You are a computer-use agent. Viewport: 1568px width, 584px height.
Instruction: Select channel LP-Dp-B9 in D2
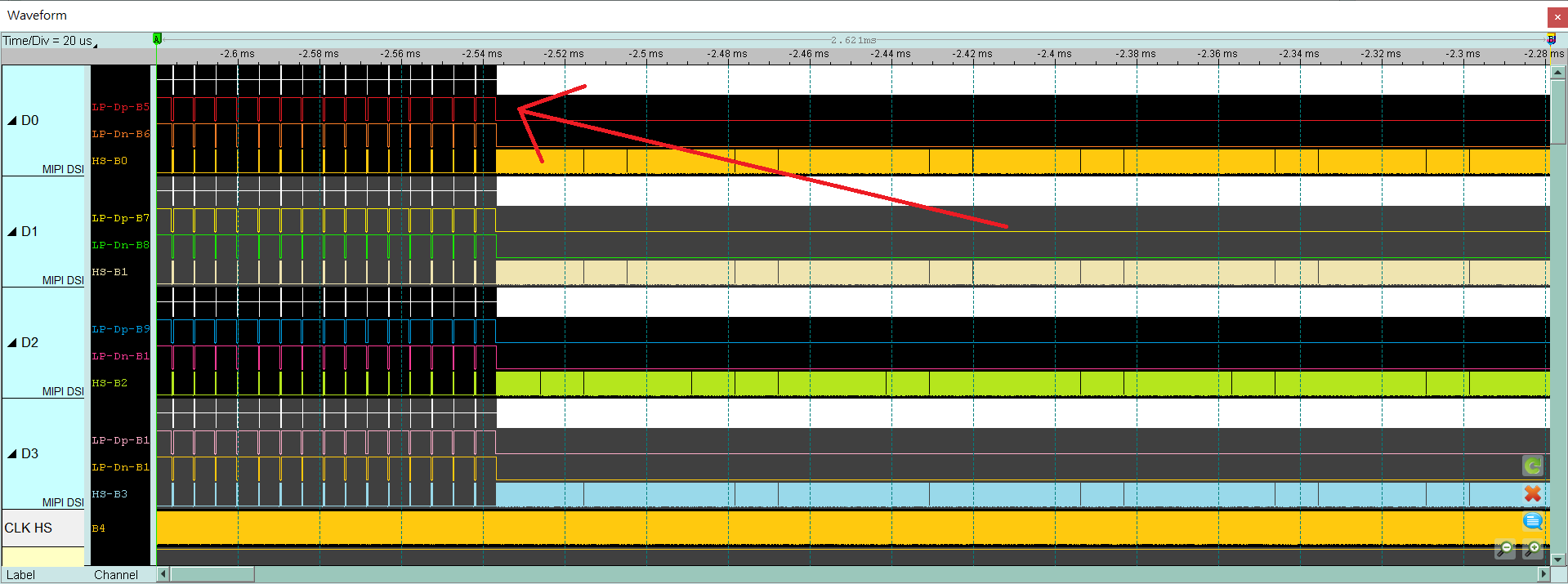[120, 329]
